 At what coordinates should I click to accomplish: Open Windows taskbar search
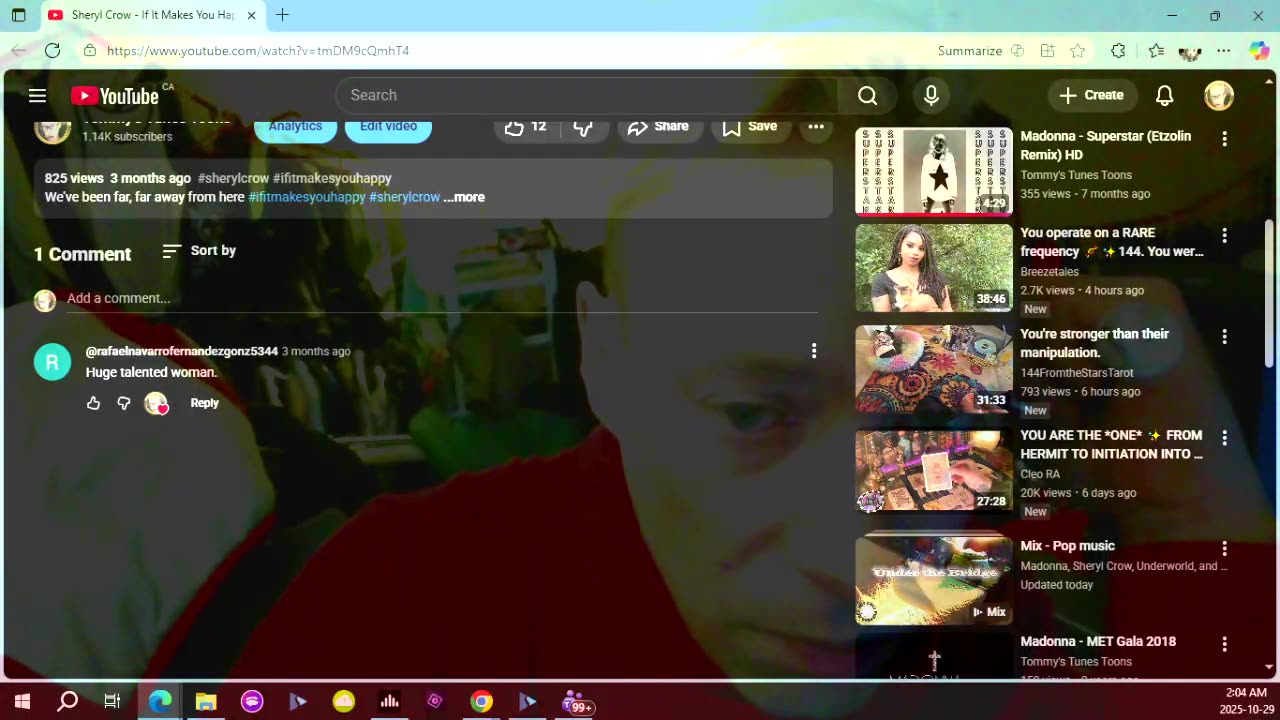click(67, 702)
